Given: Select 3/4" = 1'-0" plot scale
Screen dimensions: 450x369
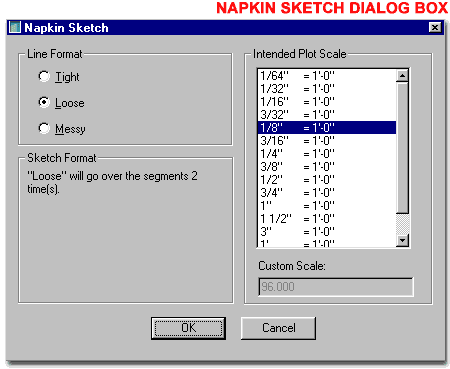Looking at the screenshot, I should pos(327,192).
